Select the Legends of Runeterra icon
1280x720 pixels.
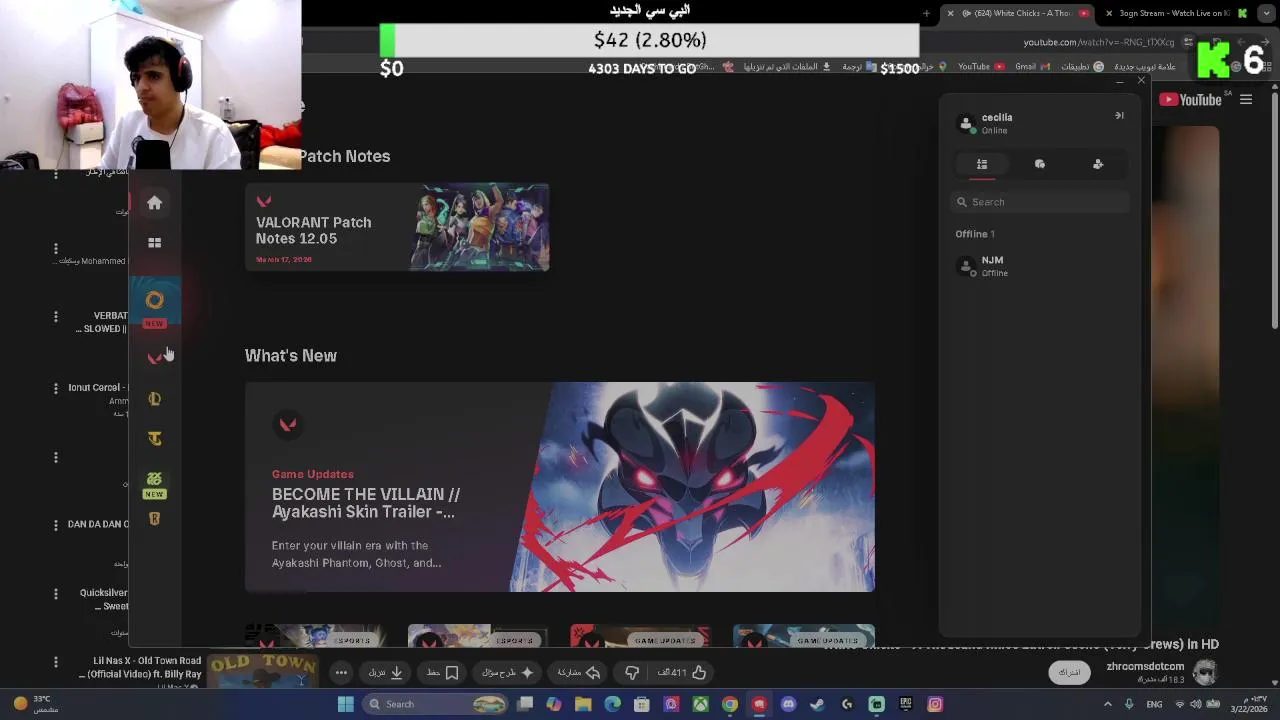154,519
